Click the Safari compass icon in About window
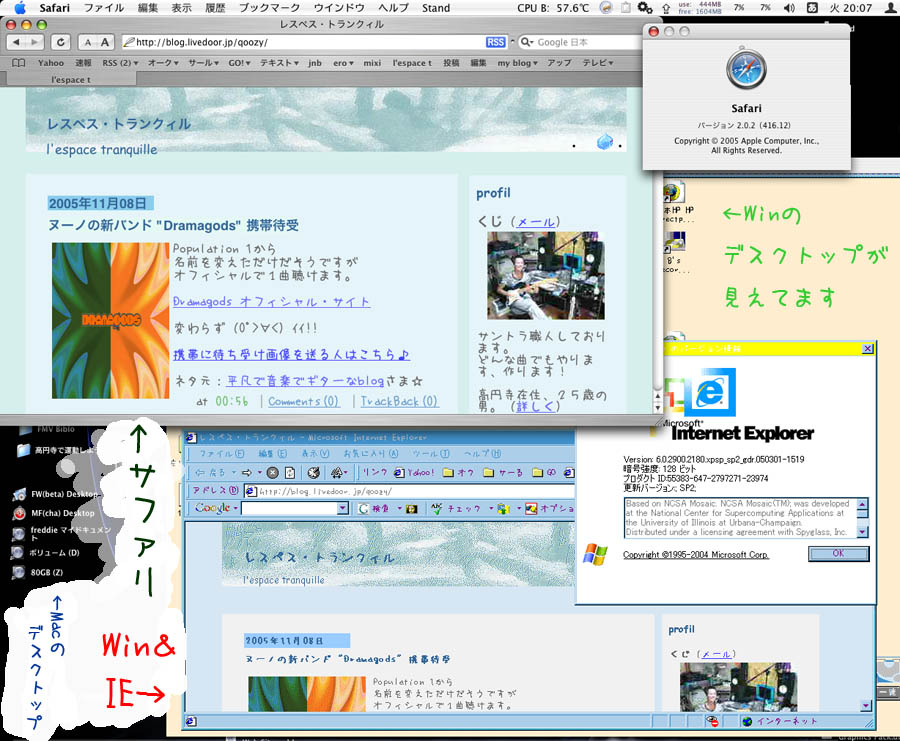 point(746,69)
